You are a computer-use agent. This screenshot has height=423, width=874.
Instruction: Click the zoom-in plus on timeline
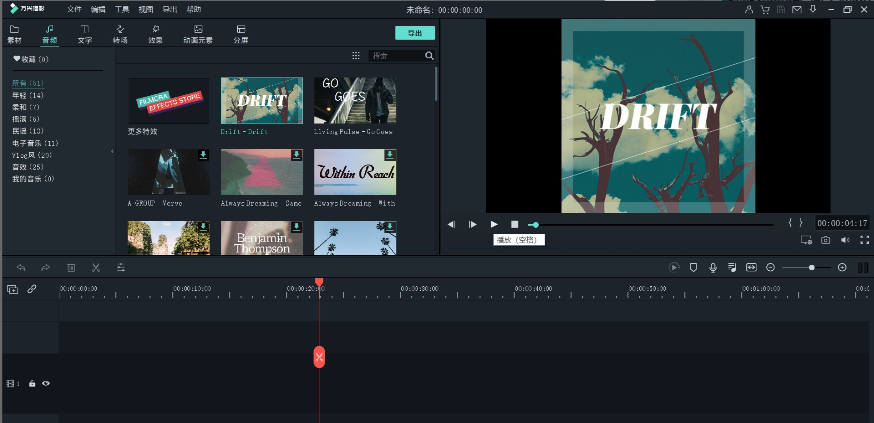[842, 267]
